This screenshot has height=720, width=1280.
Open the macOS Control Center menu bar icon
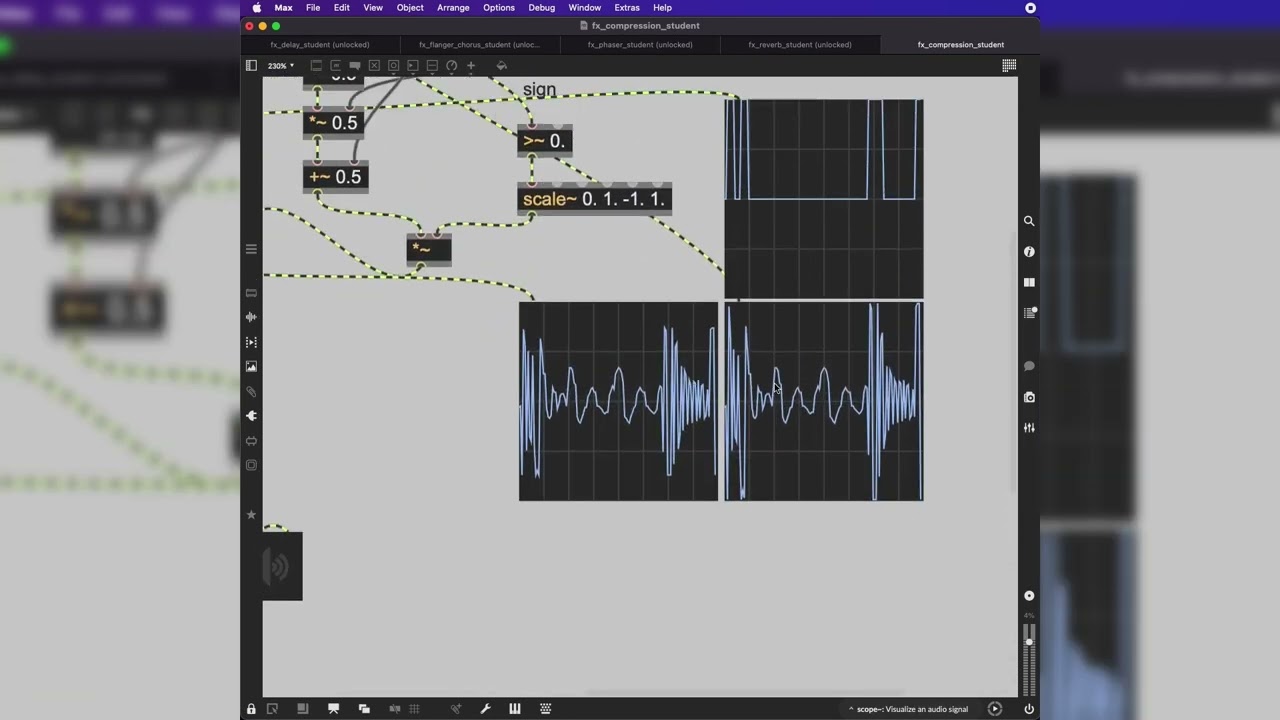[x=1030, y=8]
